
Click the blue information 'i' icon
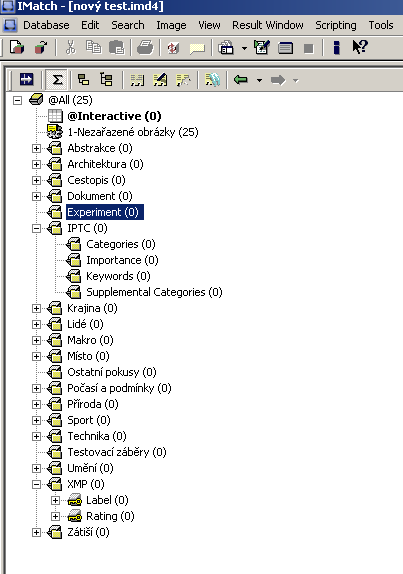[337, 48]
